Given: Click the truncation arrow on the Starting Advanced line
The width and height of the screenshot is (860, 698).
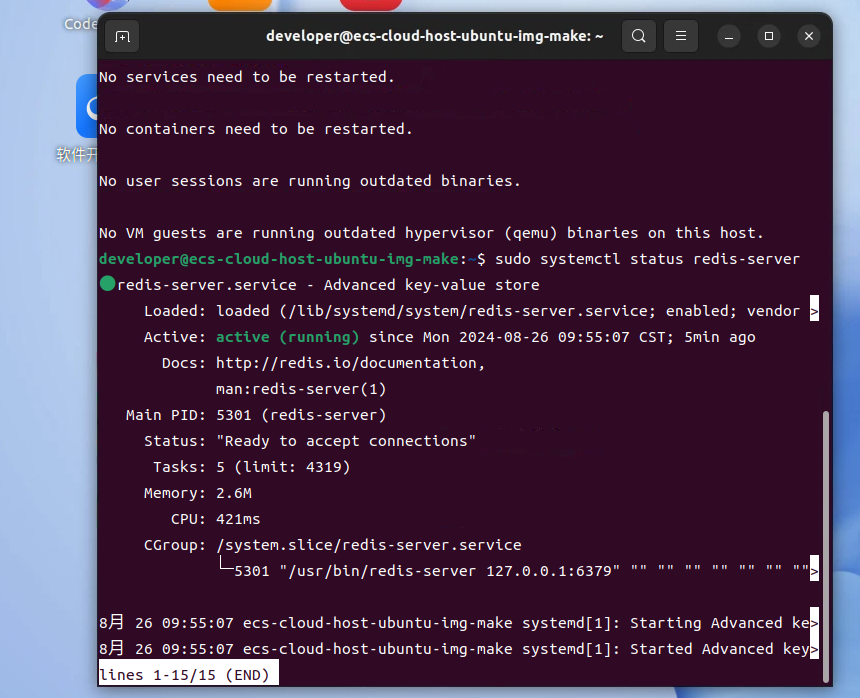Looking at the screenshot, I should pos(814,623).
